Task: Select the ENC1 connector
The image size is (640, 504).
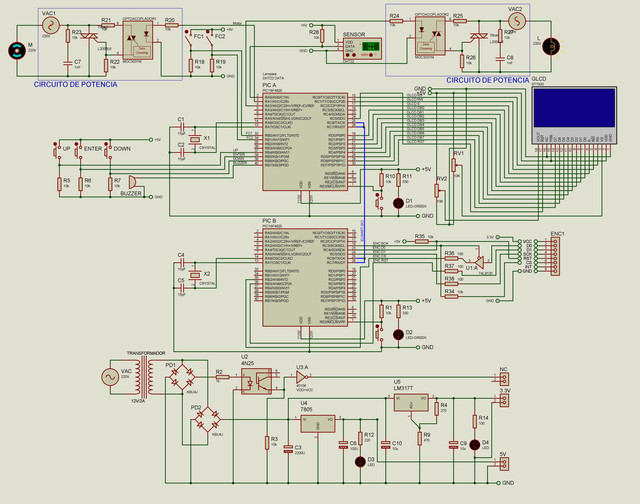Action: pos(555,256)
